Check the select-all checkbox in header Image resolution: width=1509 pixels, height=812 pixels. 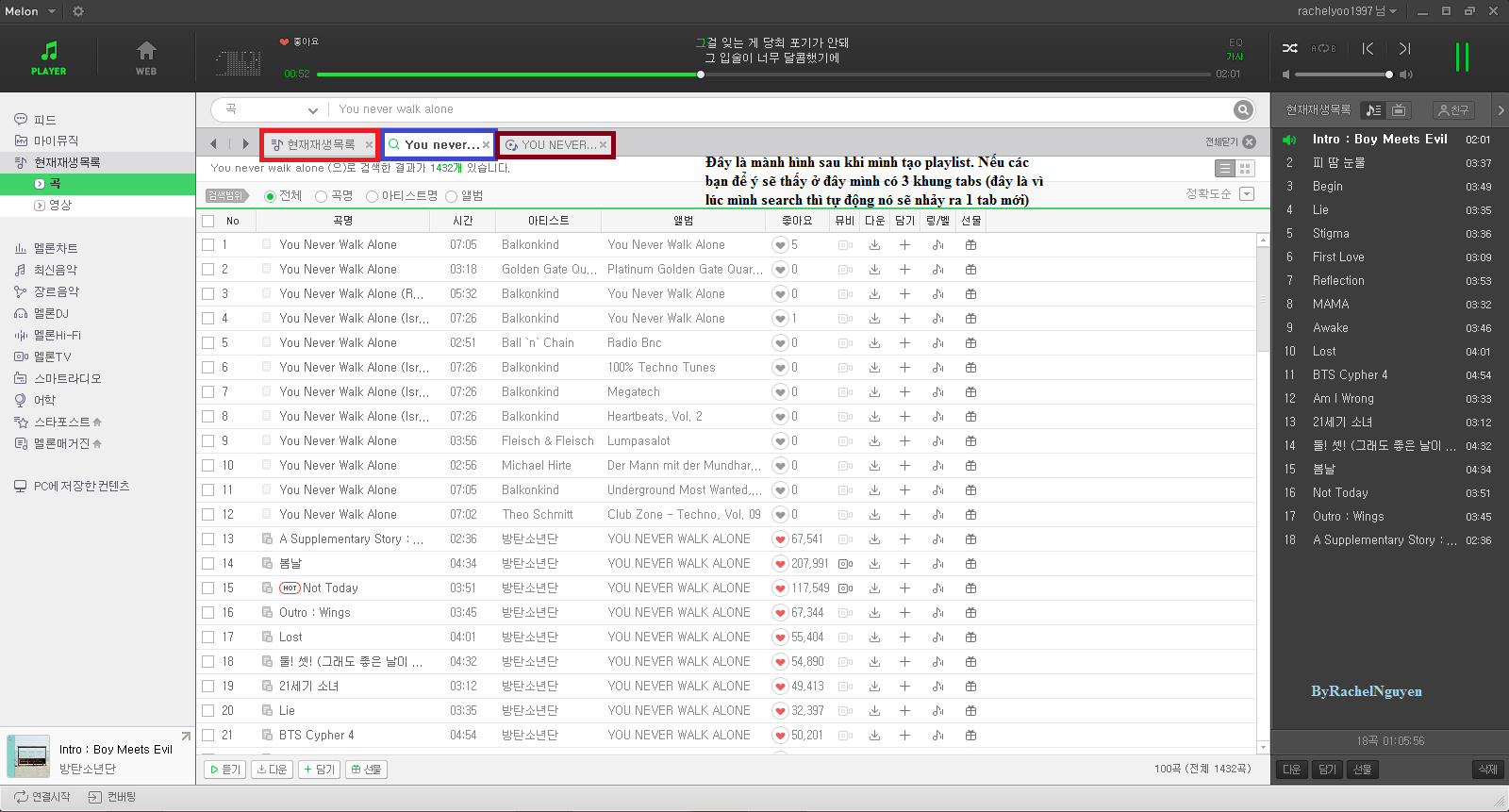[x=207, y=221]
